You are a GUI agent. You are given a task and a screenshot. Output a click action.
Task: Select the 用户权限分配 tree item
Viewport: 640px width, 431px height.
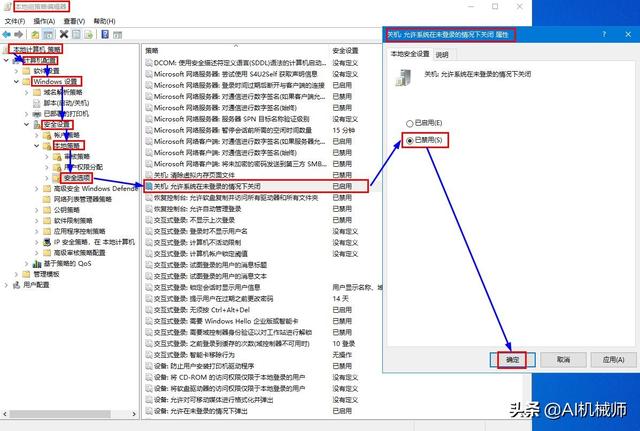tap(84, 167)
